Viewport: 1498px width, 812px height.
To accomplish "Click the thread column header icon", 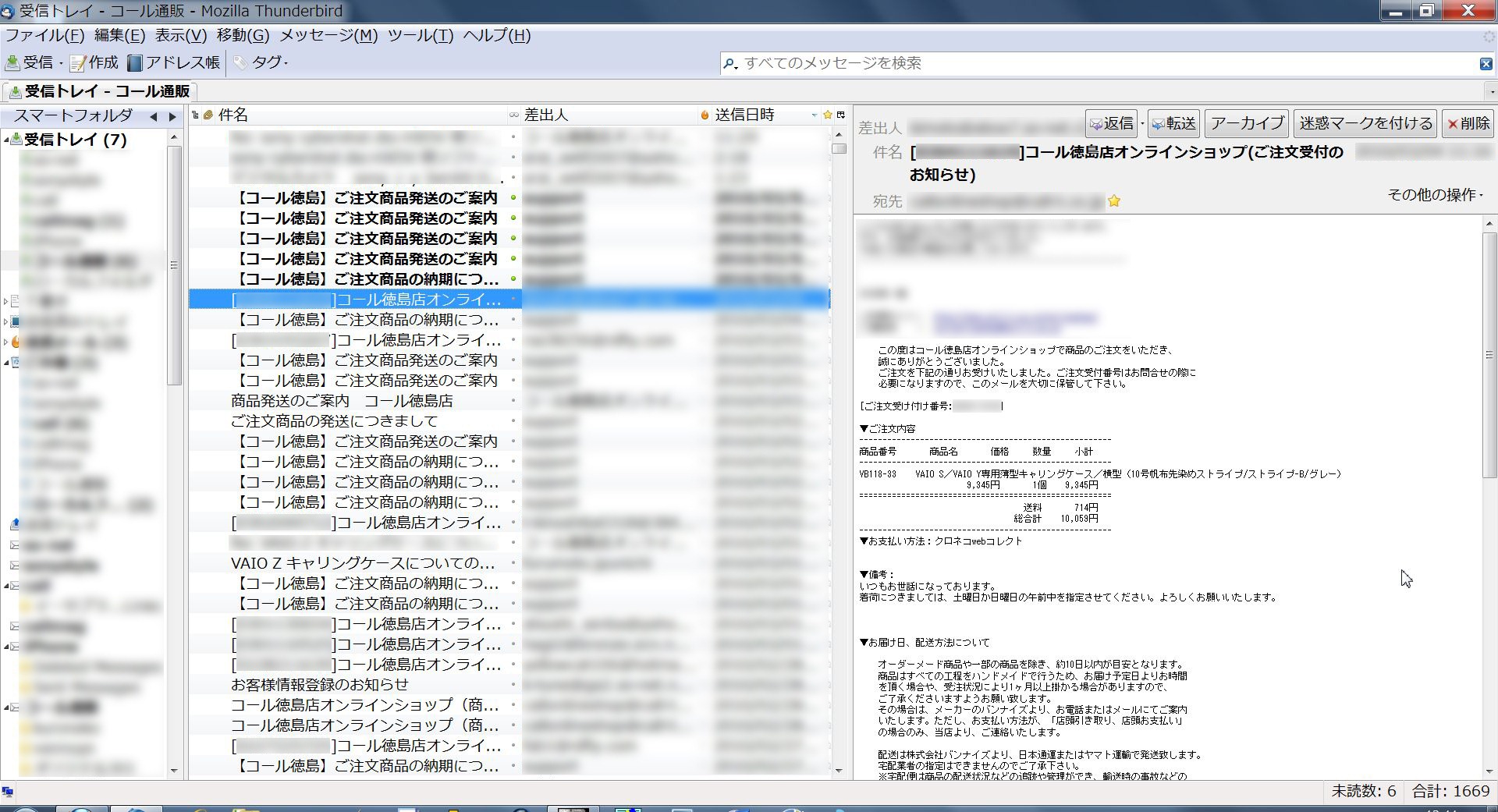I will coord(195,115).
